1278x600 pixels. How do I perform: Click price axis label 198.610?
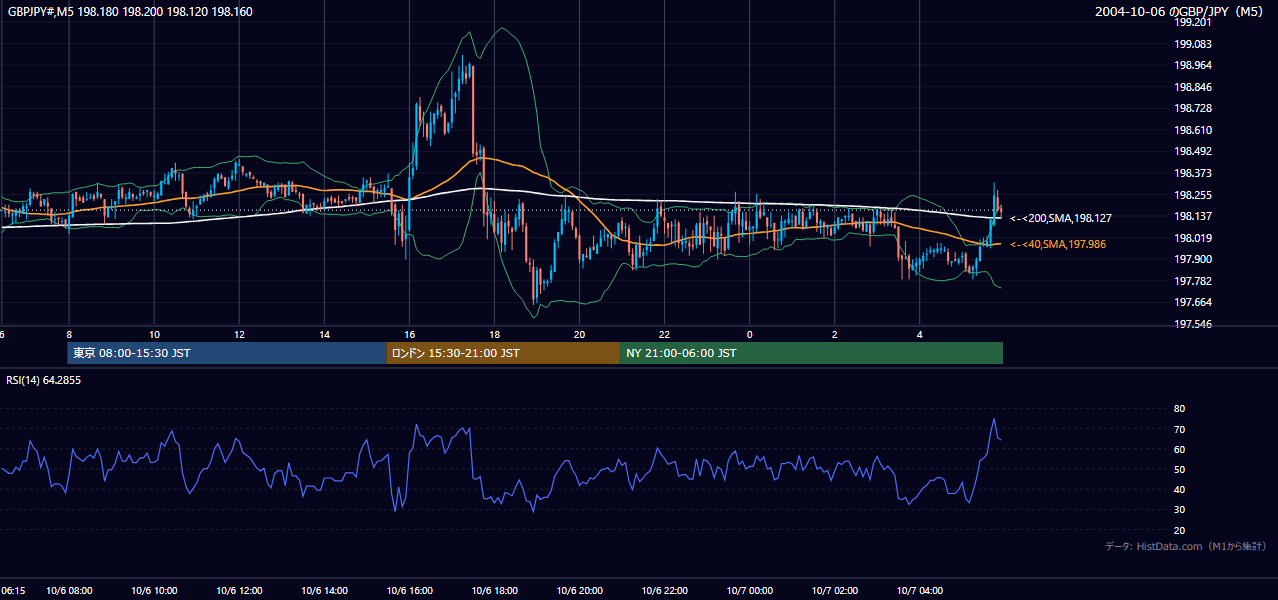point(1192,130)
